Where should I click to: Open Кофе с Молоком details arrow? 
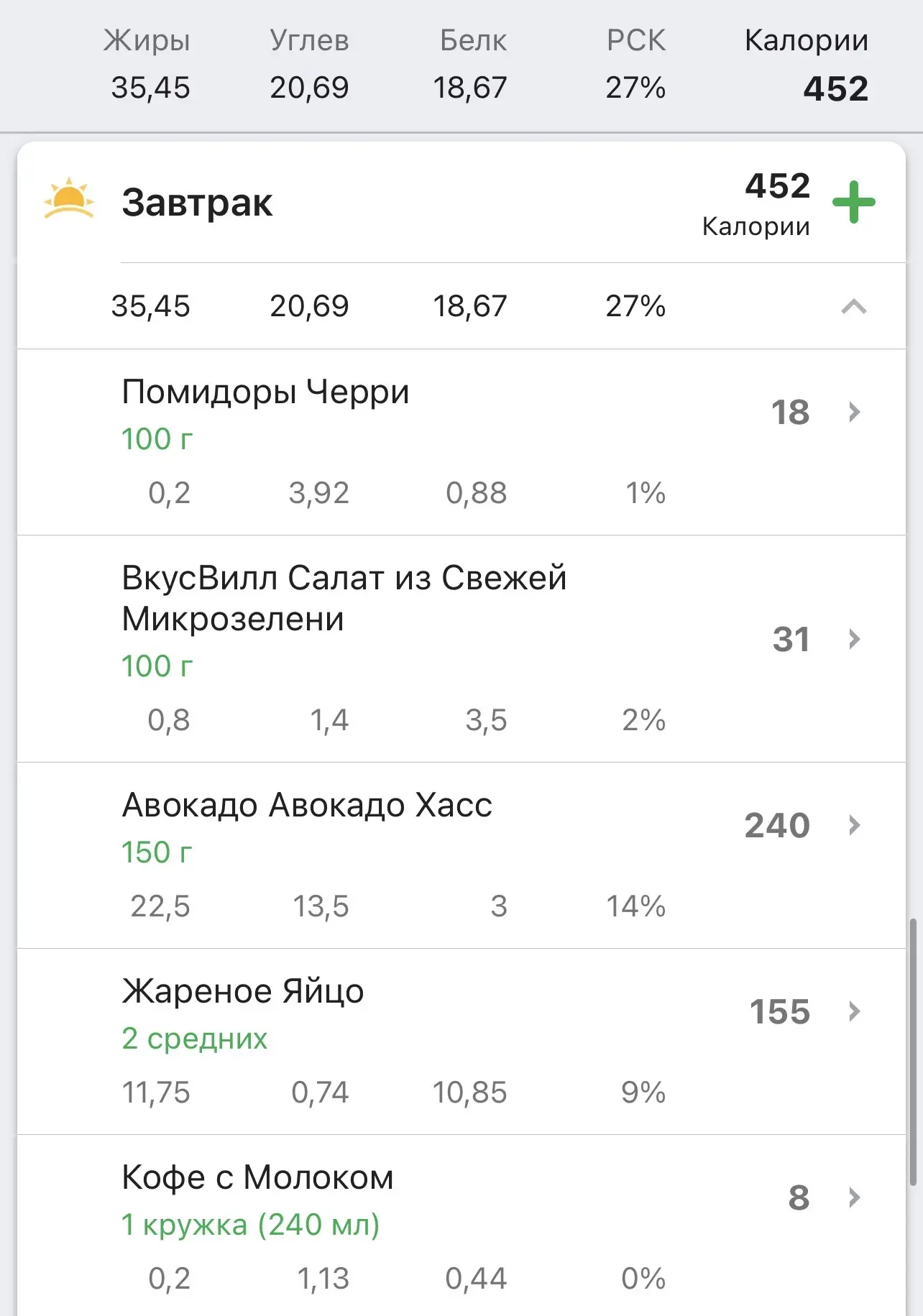pos(854,1197)
